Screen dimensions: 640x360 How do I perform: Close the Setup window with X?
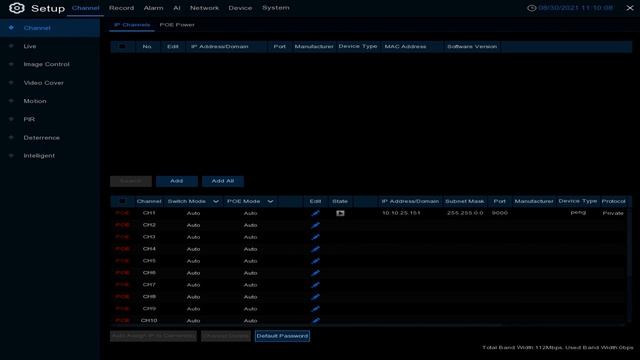pos(630,8)
